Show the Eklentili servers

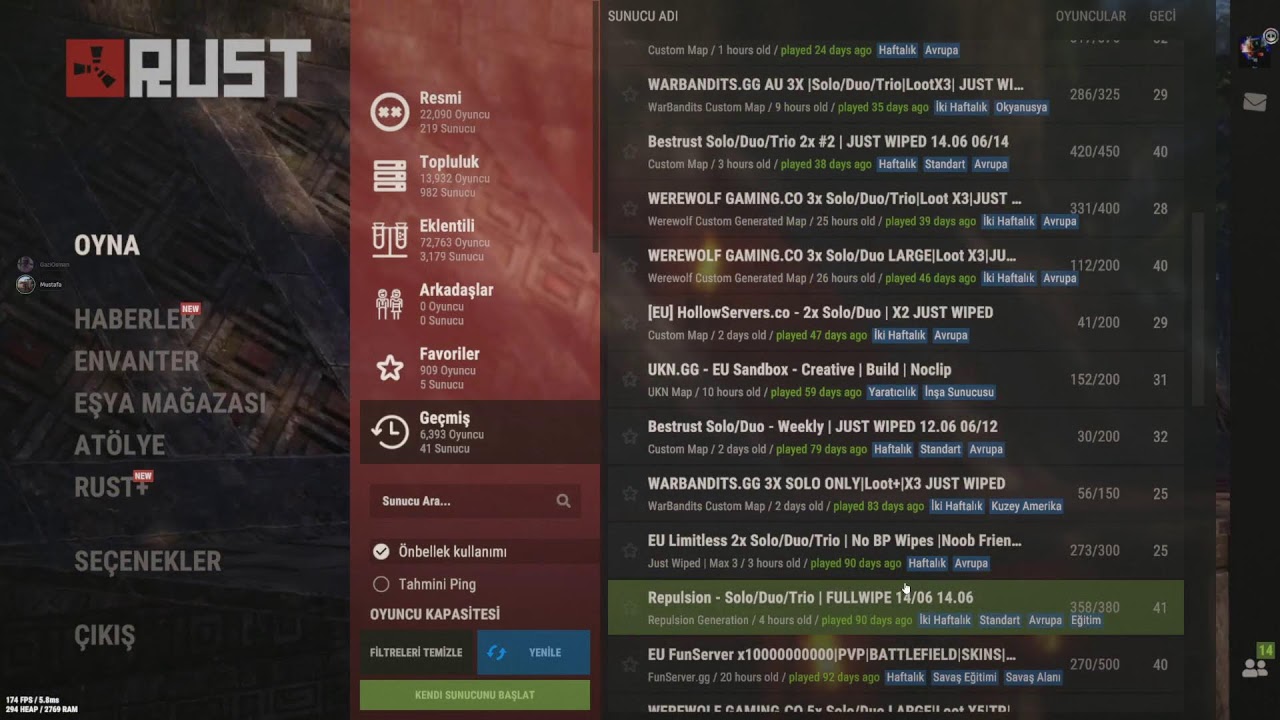pyautogui.click(x=480, y=241)
